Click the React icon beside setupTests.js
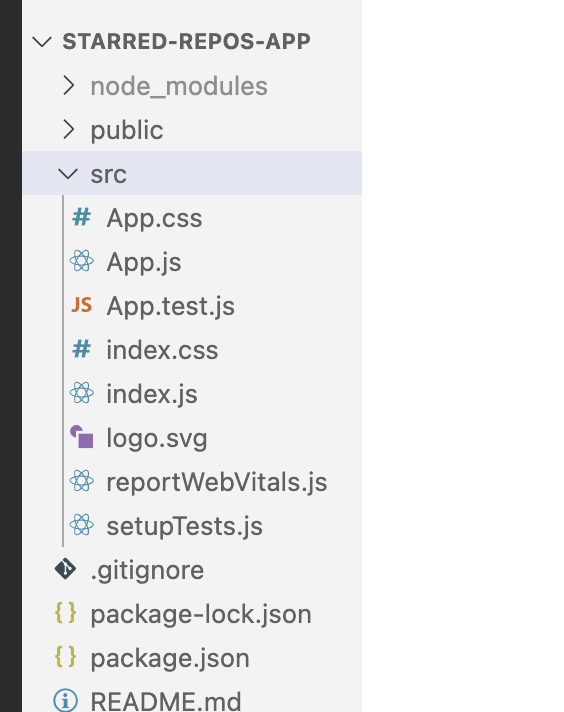This screenshot has height=712, width=564. pyautogui.click(x=82, y=525)
